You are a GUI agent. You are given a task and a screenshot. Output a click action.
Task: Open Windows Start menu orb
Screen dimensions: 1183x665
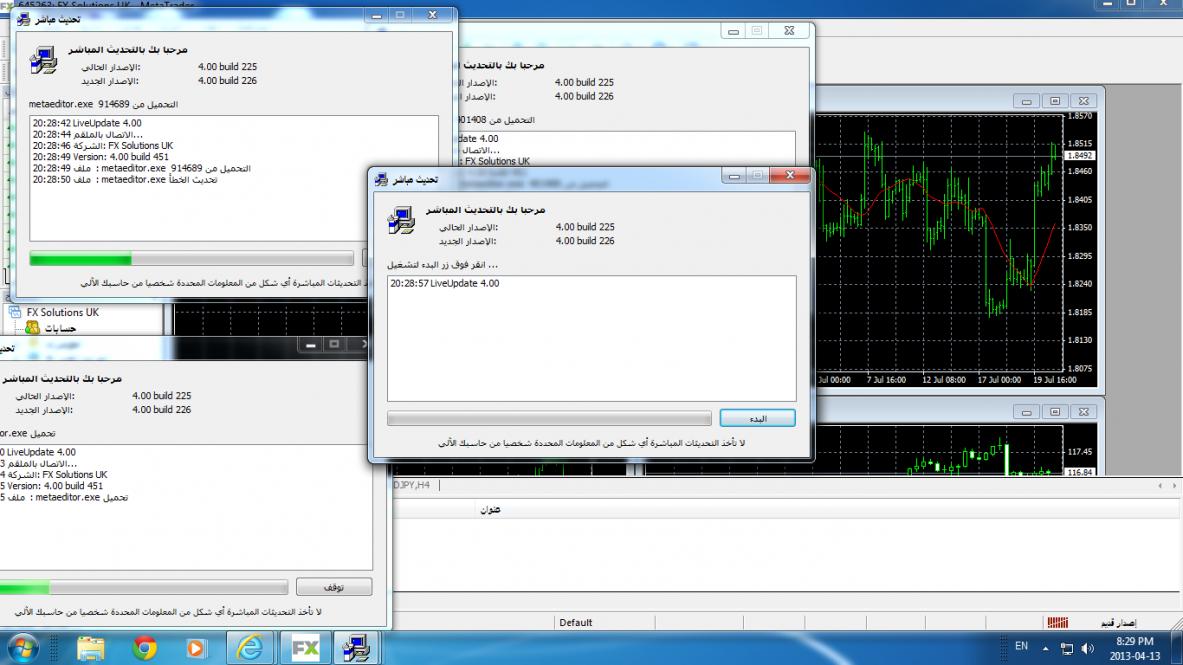coord(20,648)
